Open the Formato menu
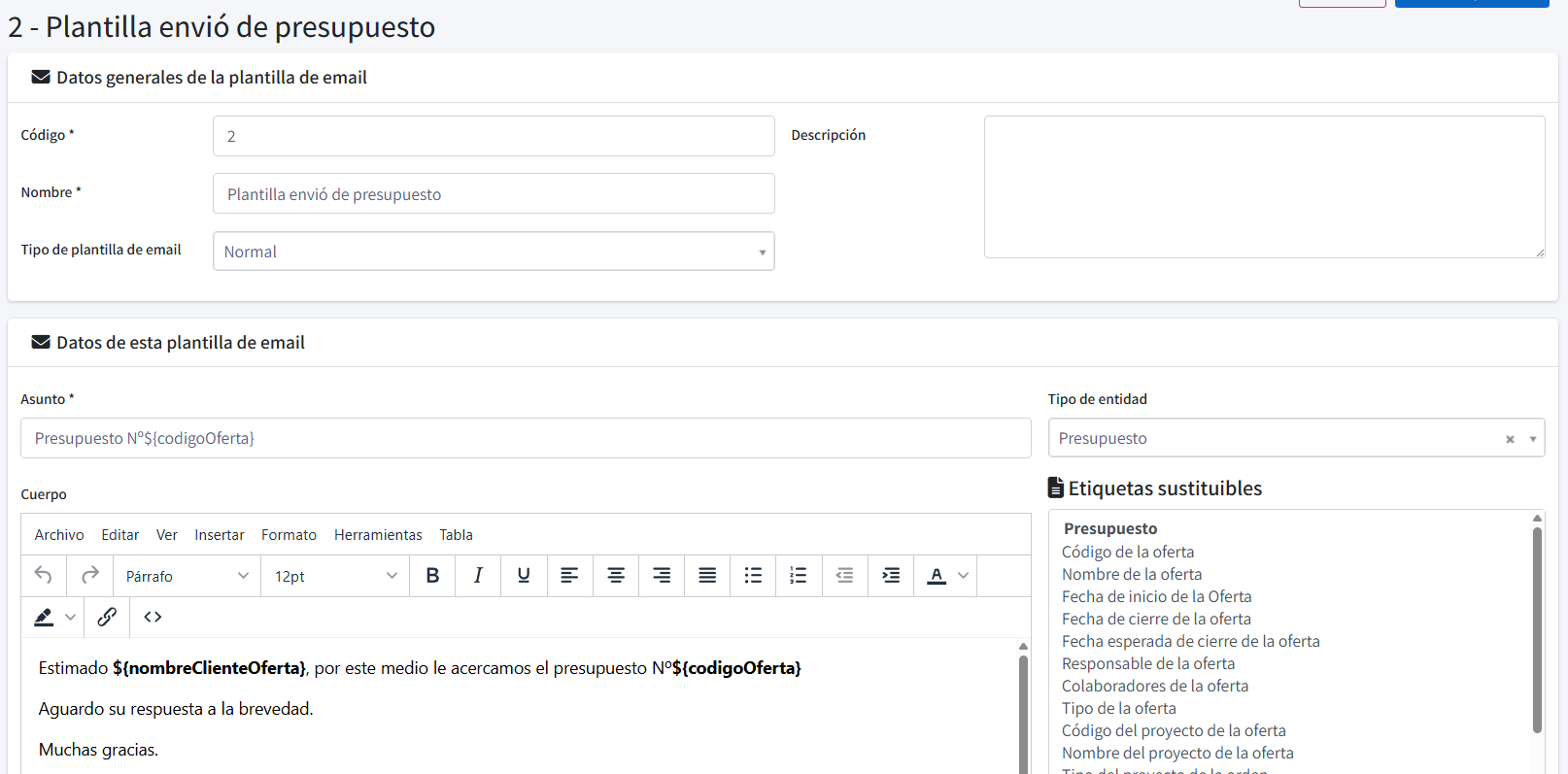 (x=289, y=535)
